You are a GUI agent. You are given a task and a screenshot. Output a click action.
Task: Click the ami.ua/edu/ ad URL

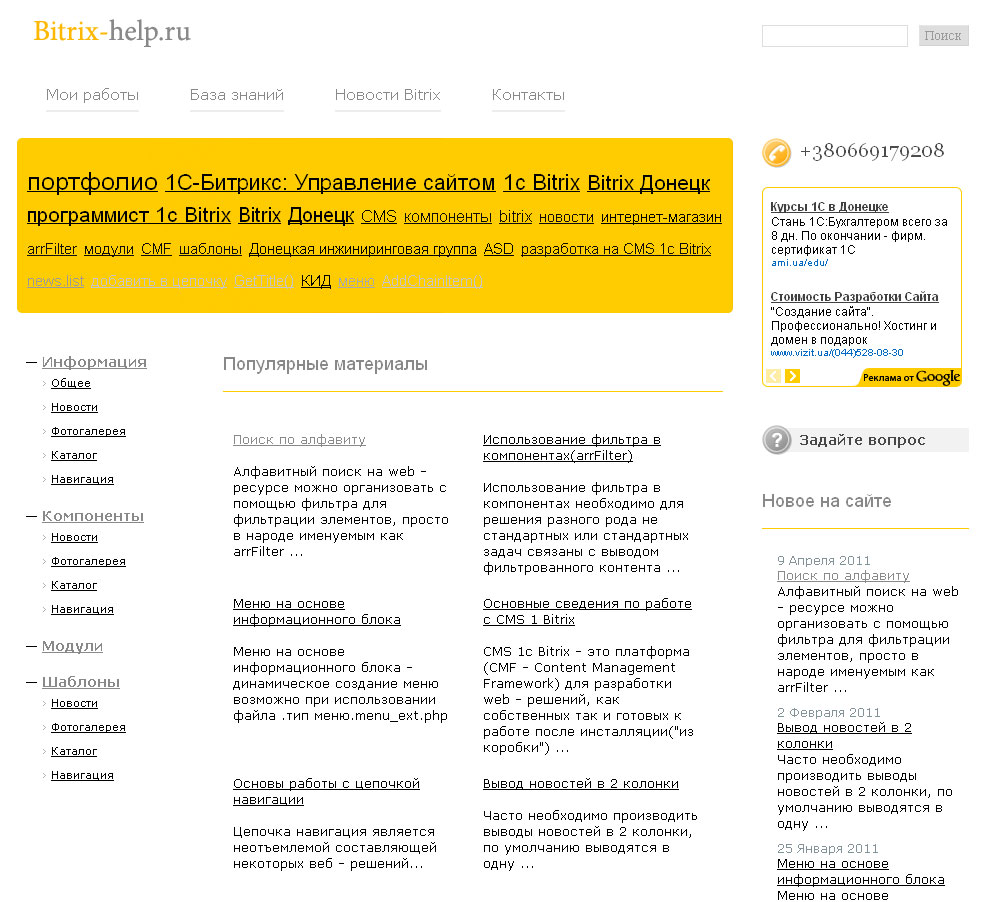[x=799, y=263]
